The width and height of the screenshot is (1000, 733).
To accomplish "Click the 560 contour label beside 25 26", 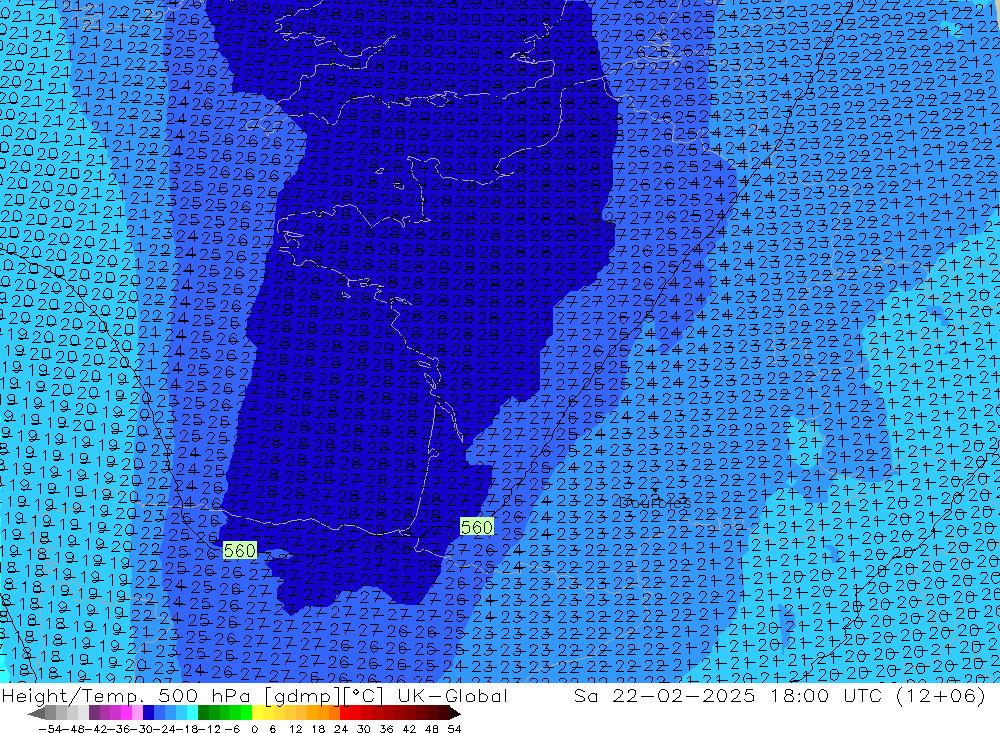I will tap(240, 551).
